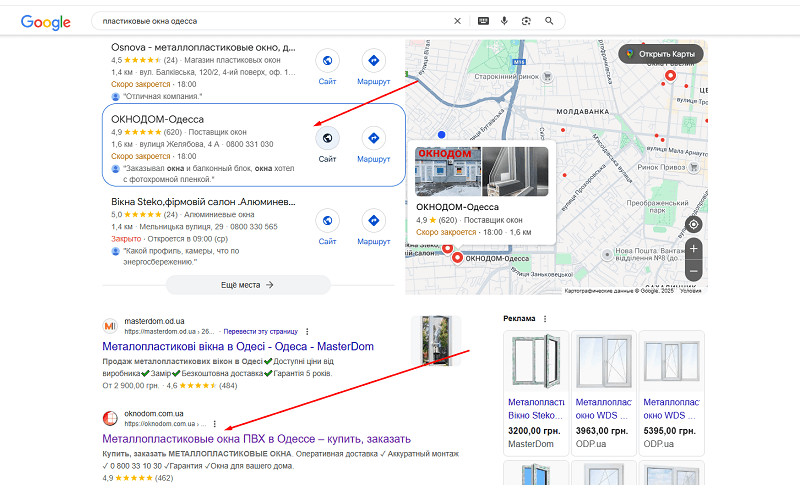Click the Нова Пошта map marker
Screen dimensions: 800x485
coord(607,254)
